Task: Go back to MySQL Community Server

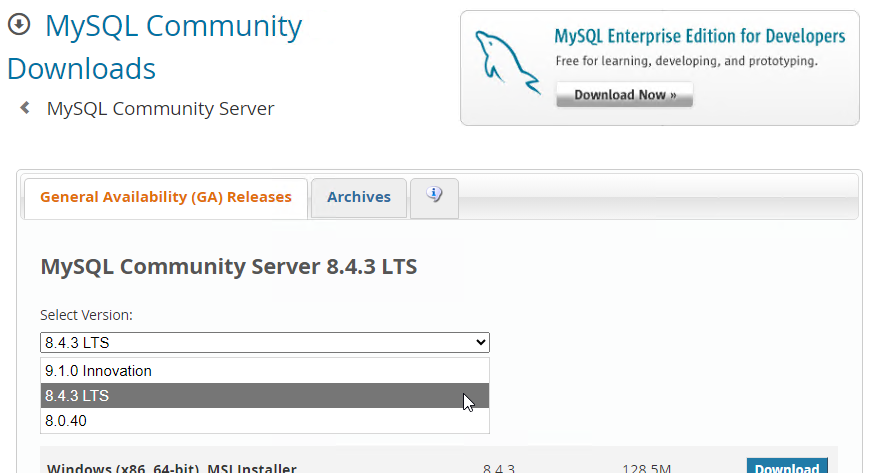Action: tap(160, 108)
